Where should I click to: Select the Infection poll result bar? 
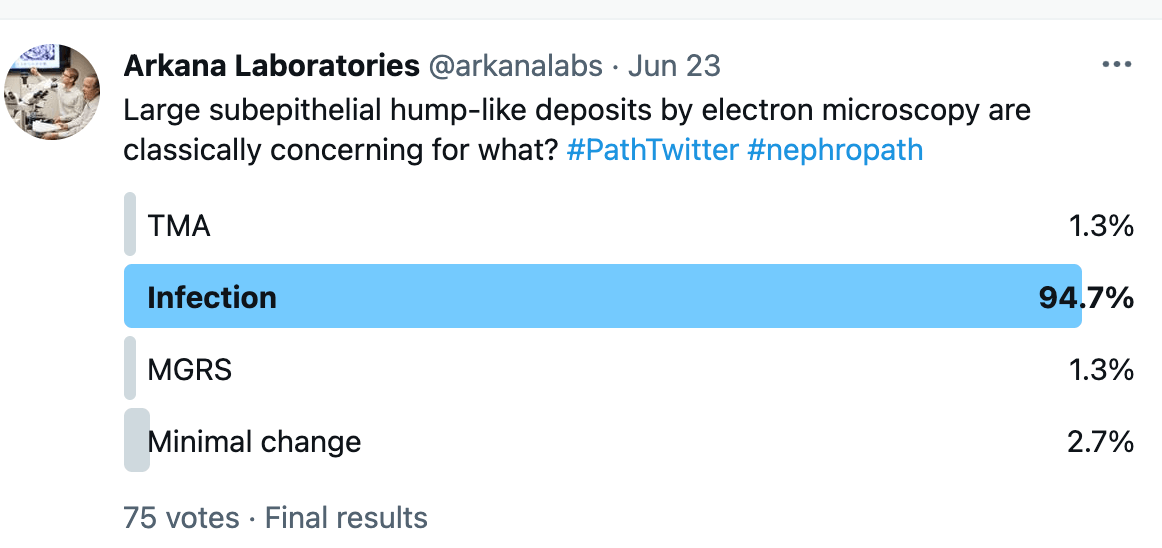click(x=602, y=296)
